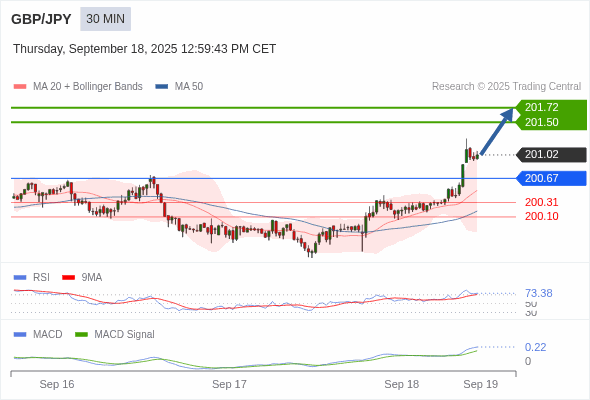The image size is (590, 400).
Task: Toggle the MA 50 legend entry
Action: coord(179,87)
